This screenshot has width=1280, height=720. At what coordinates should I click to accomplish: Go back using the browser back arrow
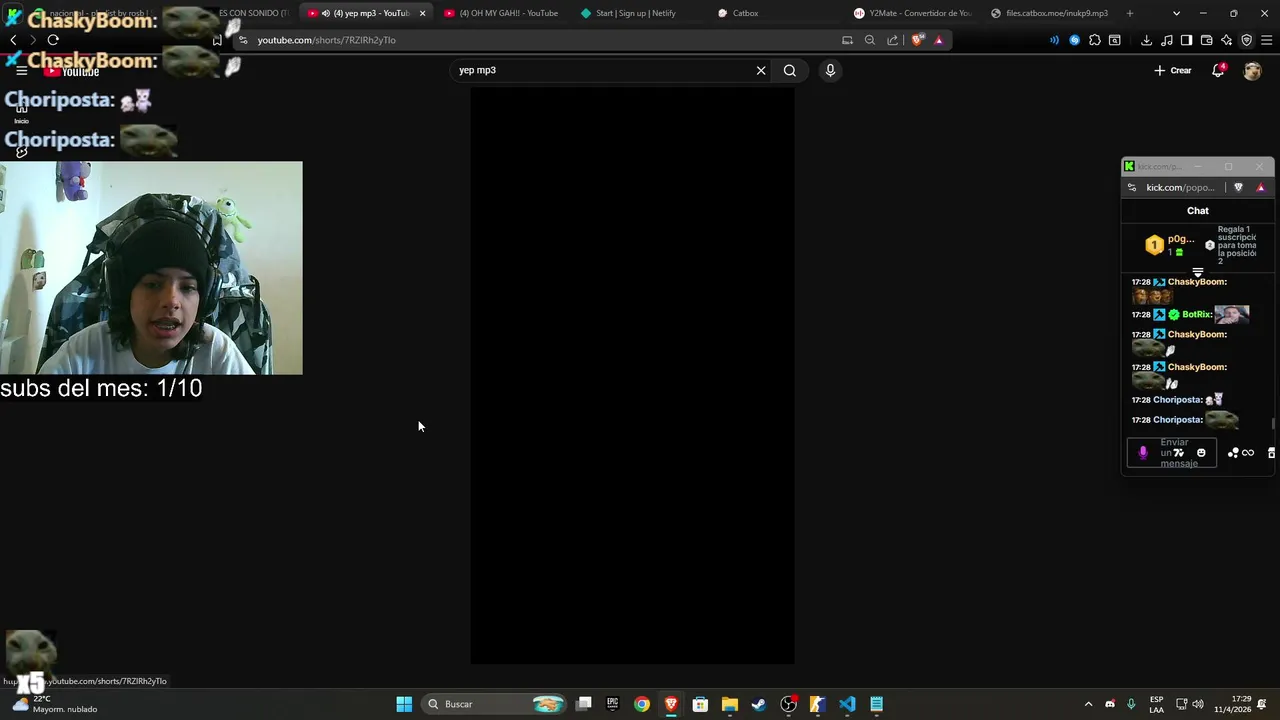[13, 40]
